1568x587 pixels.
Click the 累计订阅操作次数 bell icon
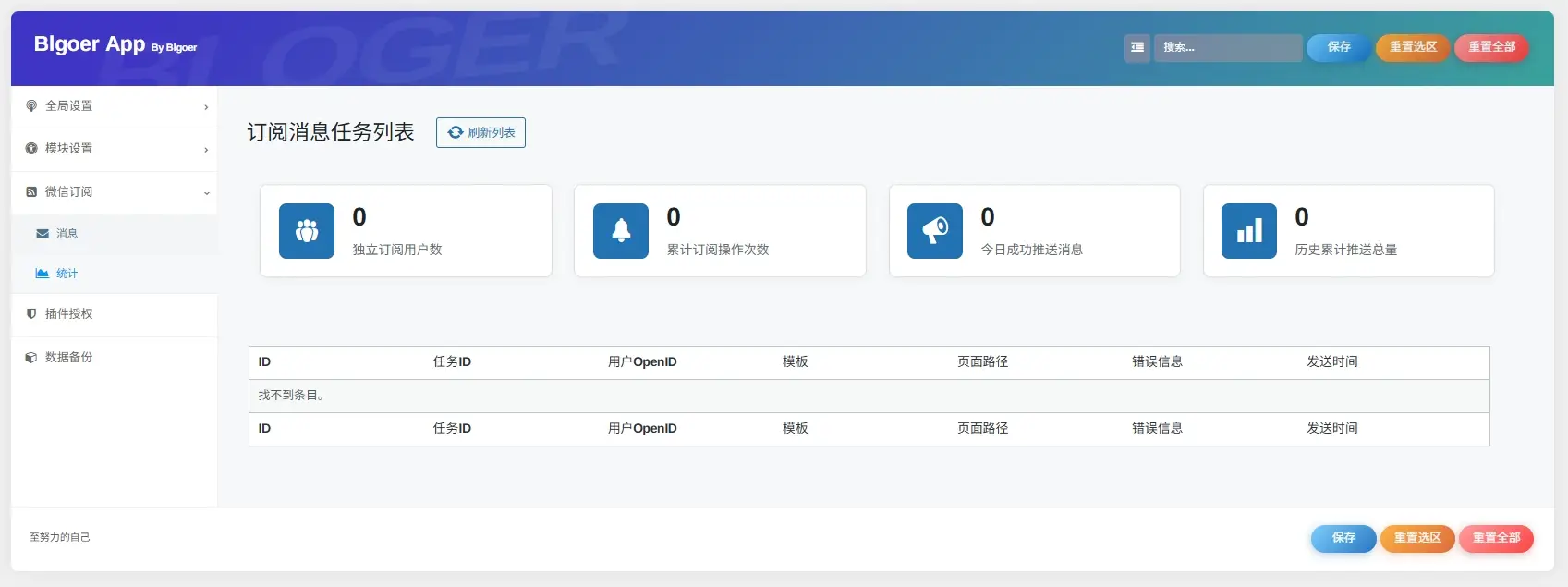tap(621, 231)
